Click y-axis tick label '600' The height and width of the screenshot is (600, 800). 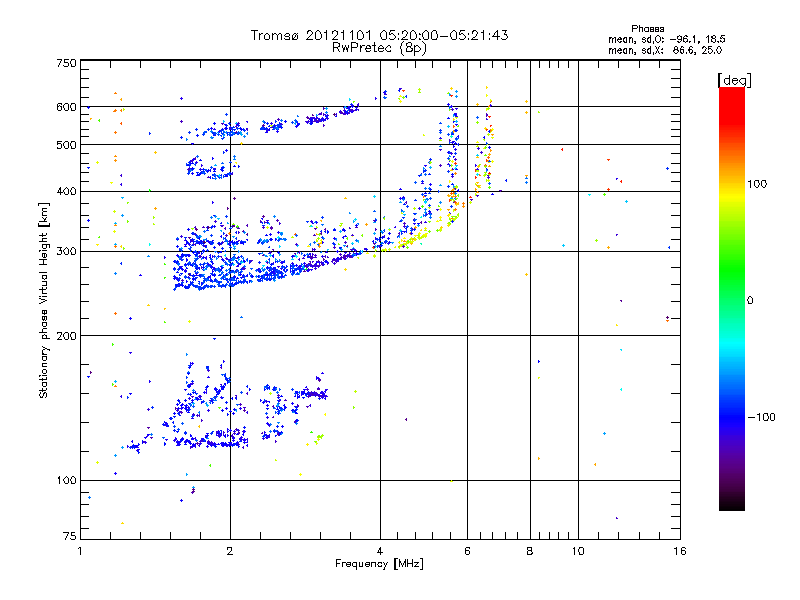(66, 107)
